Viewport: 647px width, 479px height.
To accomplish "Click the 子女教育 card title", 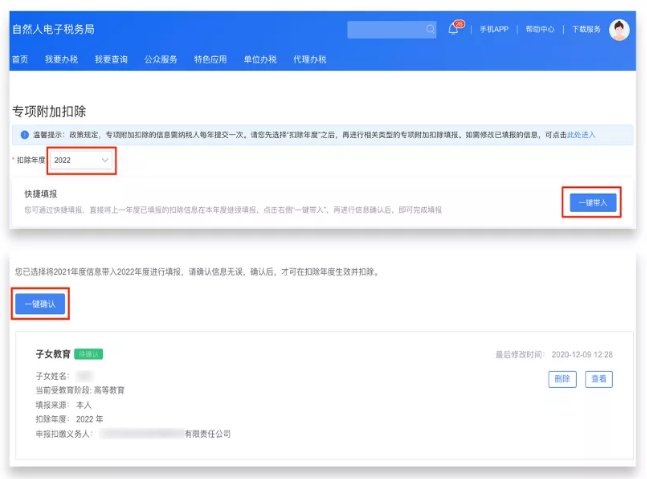I will (x=53, y=354).
